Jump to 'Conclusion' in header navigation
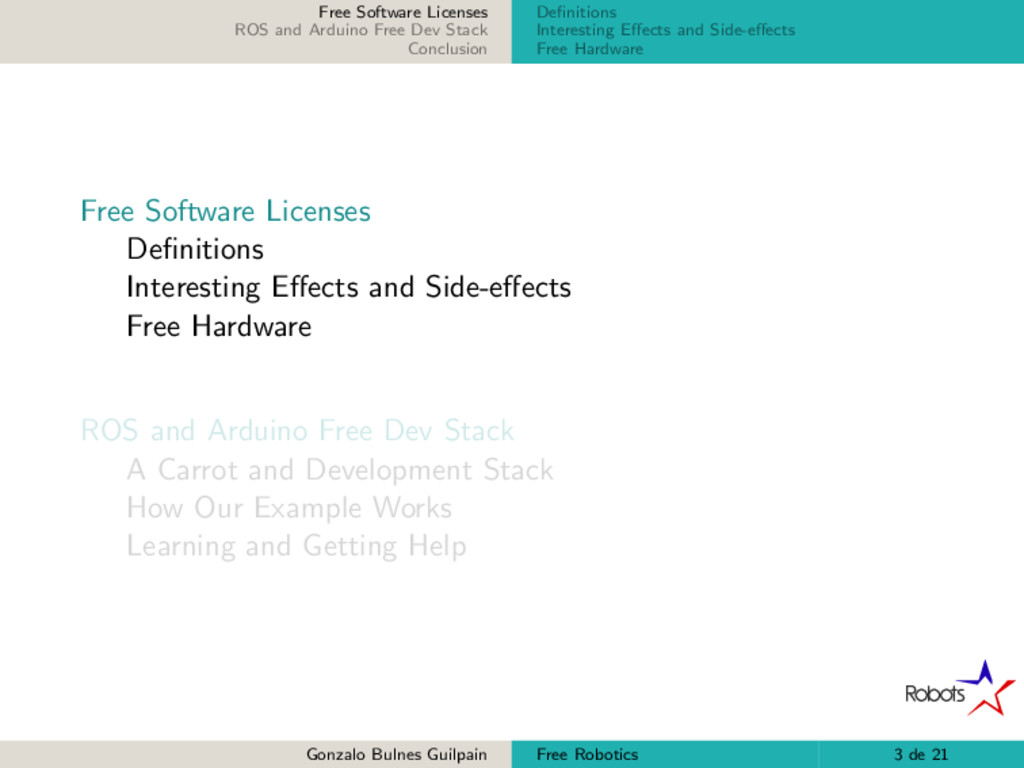The width and height of the screenshot is (1024, 768). 447,49
